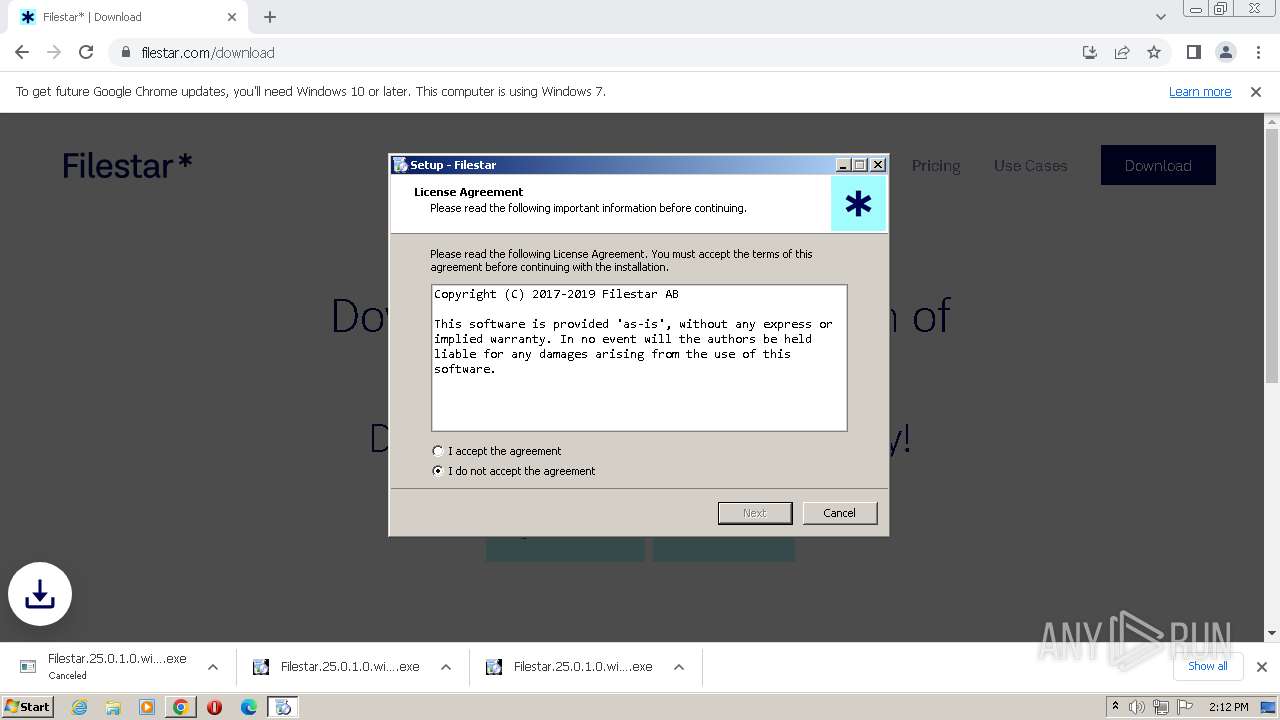Image resolution: width=1280 pixels, height=720 pixels.
Task: Open the Pricing page link
Action: [936, 166]
